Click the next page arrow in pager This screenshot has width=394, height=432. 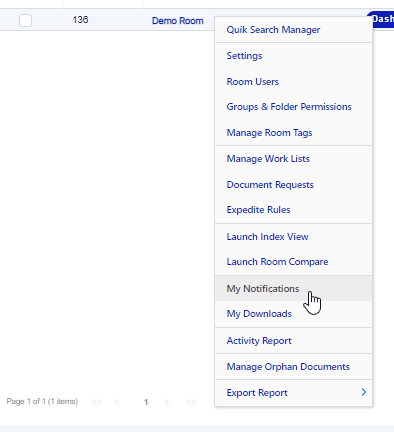click(167, 402)
